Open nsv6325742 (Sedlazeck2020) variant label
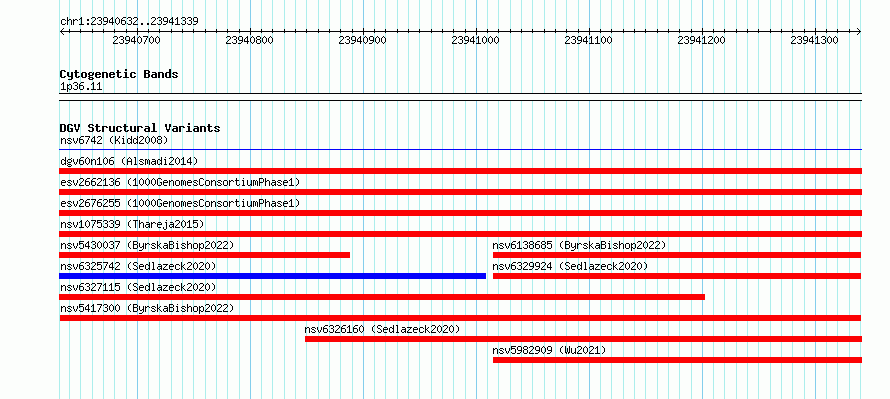Viewport: 890px width, 399px height. [x=138, y=266]
